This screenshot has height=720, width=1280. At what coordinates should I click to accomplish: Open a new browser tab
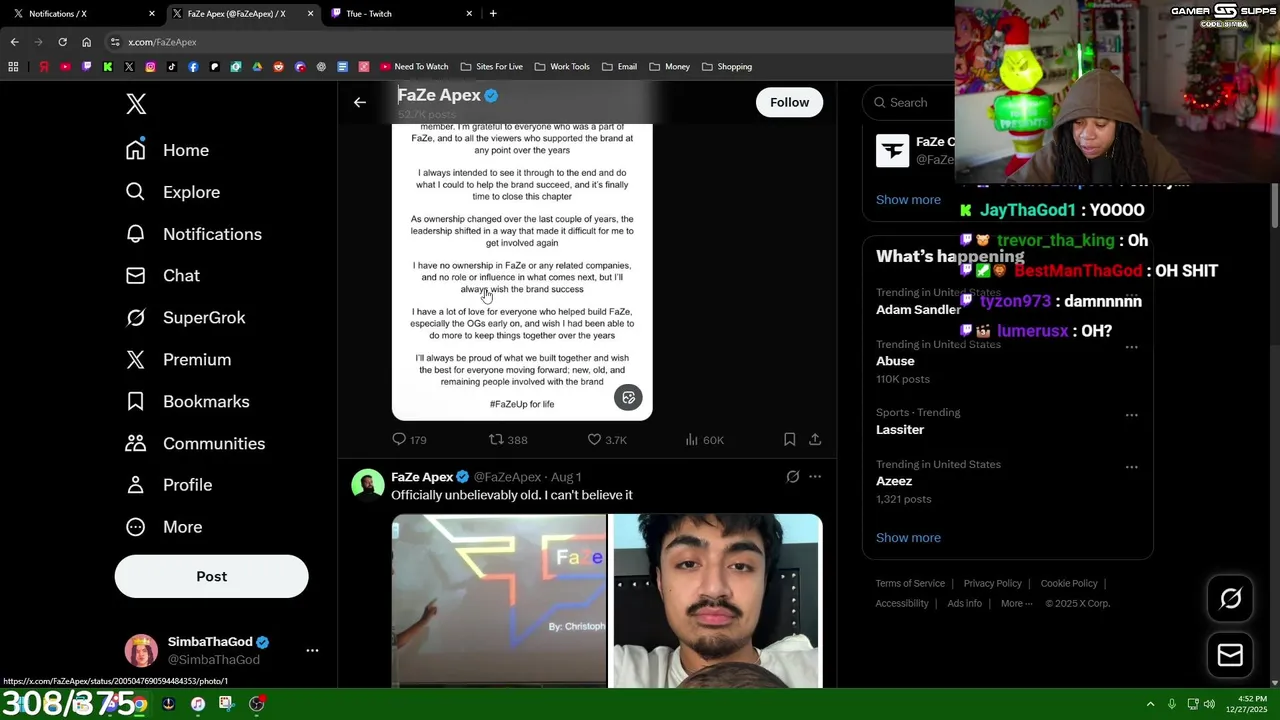[x=493, y=14]
